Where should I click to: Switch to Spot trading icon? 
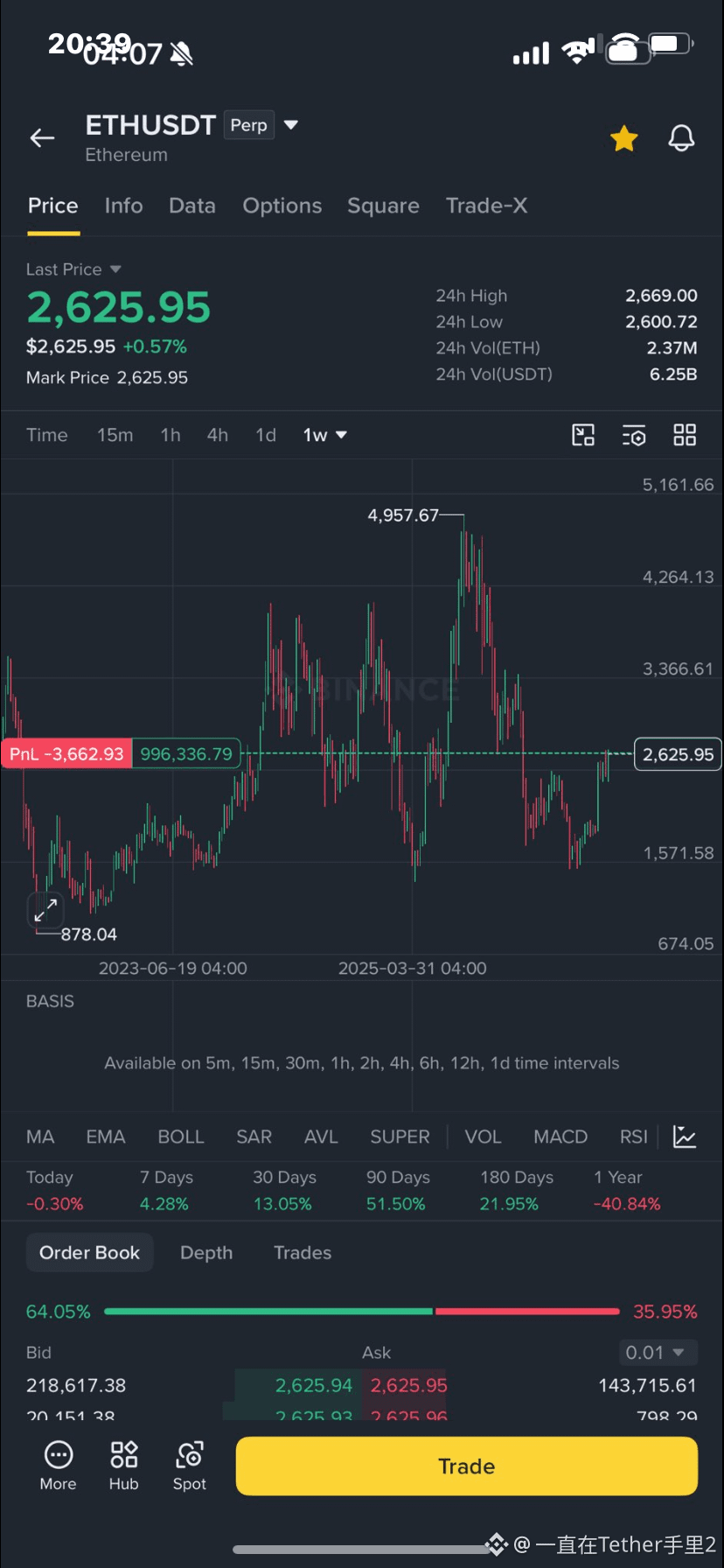click(190, 1466)
